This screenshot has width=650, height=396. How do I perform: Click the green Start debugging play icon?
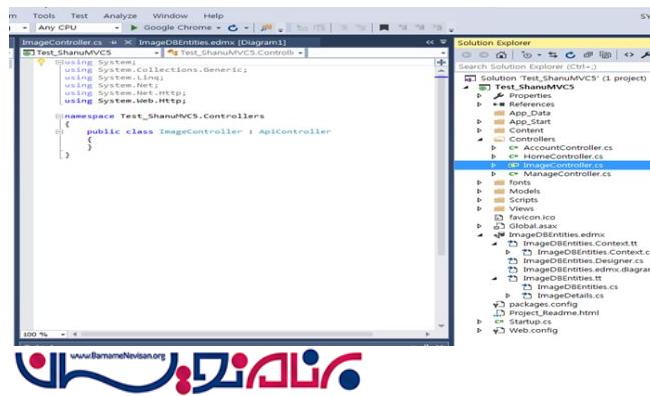click(133, 28)
